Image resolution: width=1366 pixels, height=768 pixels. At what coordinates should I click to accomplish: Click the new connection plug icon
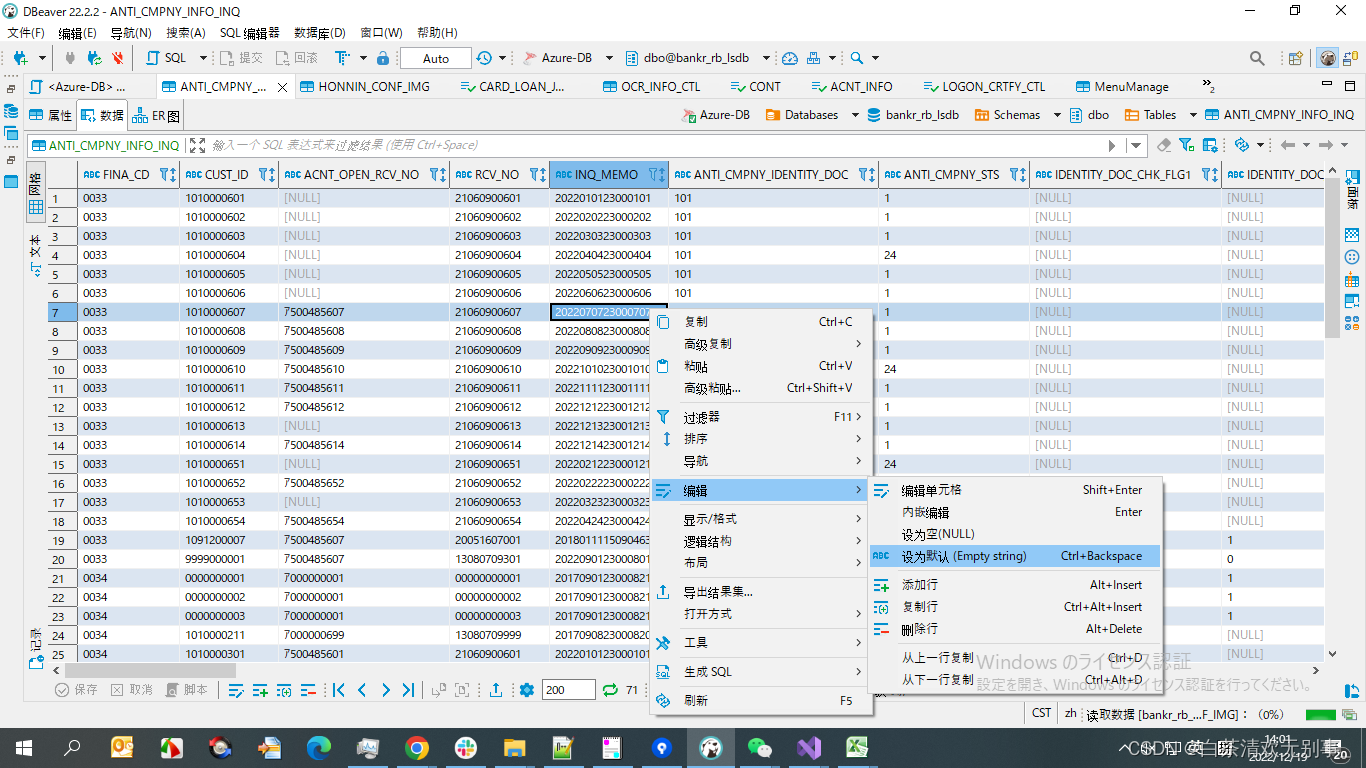pos(20,58)
